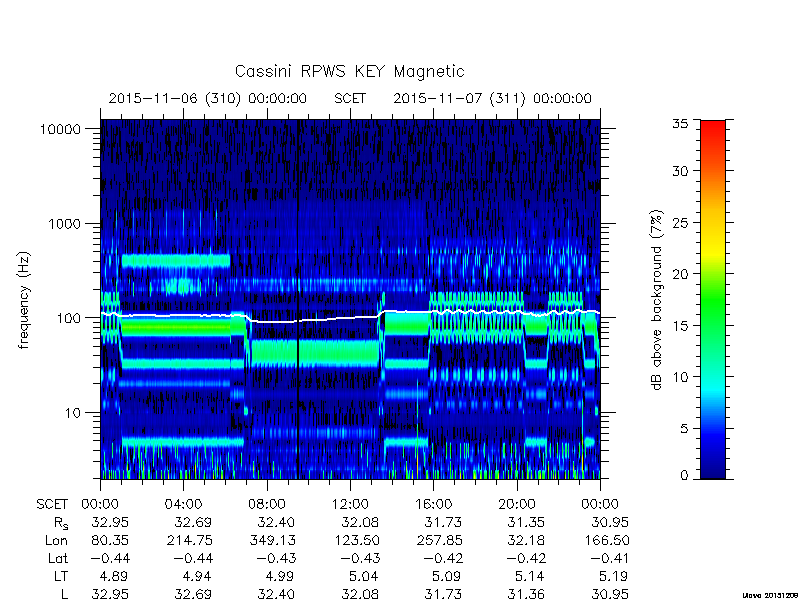Click the 12:00 time tick label

350,505
